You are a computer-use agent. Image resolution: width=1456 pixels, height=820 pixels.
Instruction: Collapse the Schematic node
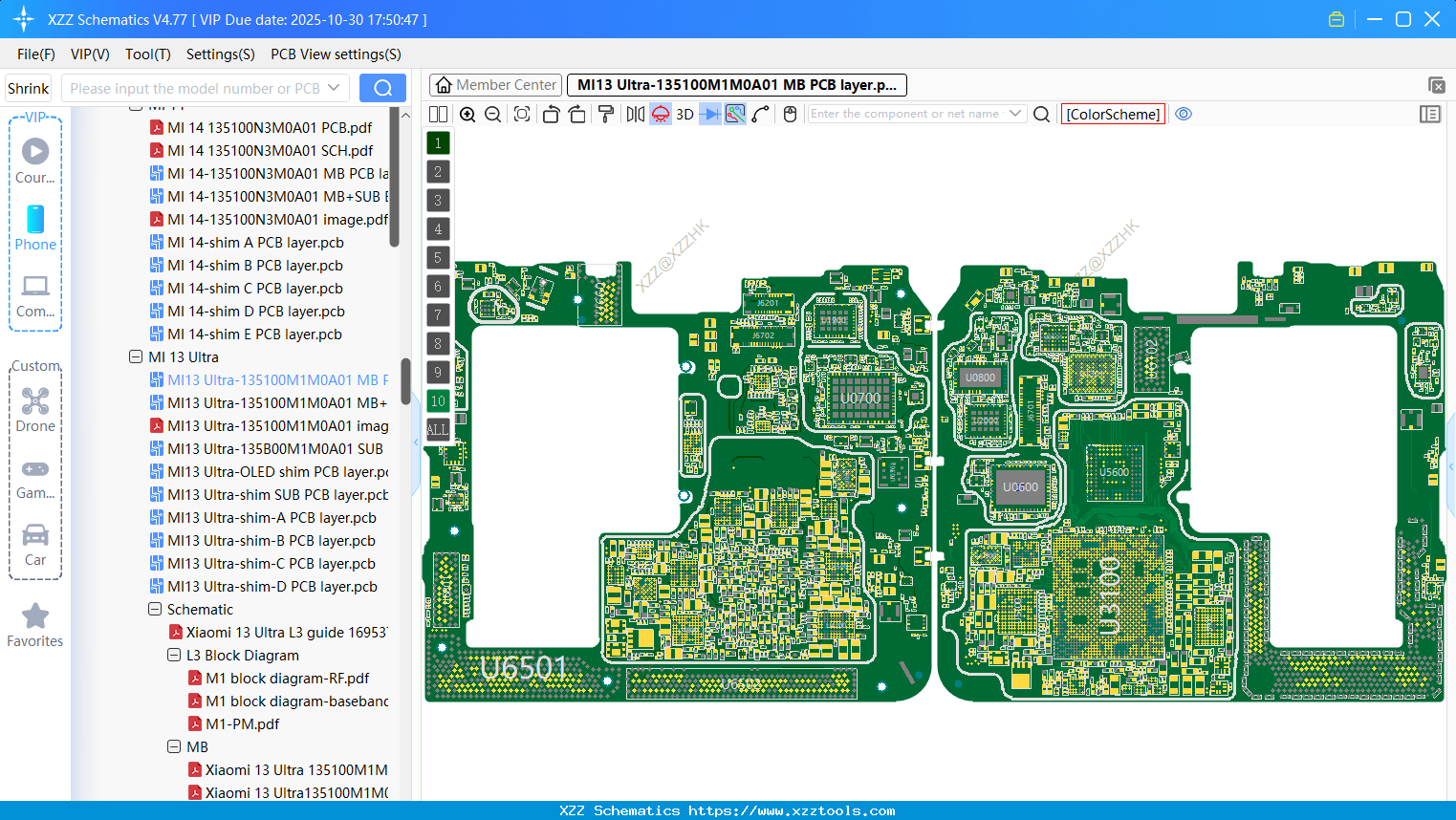click(155, 609)
